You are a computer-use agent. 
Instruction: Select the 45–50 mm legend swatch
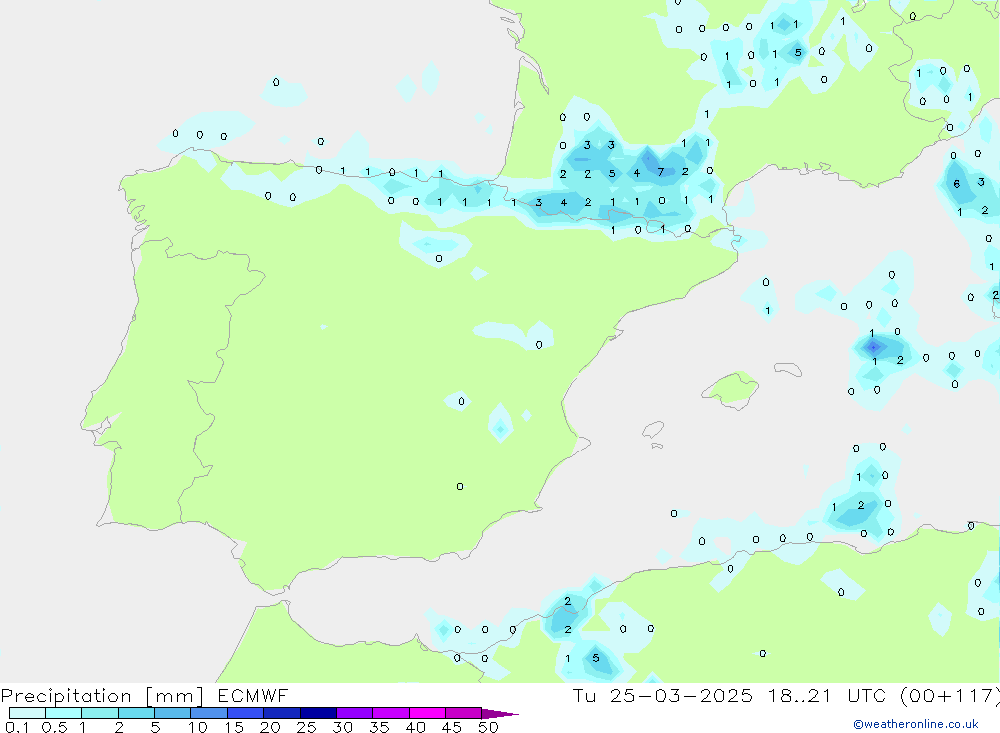coord(463,713)
